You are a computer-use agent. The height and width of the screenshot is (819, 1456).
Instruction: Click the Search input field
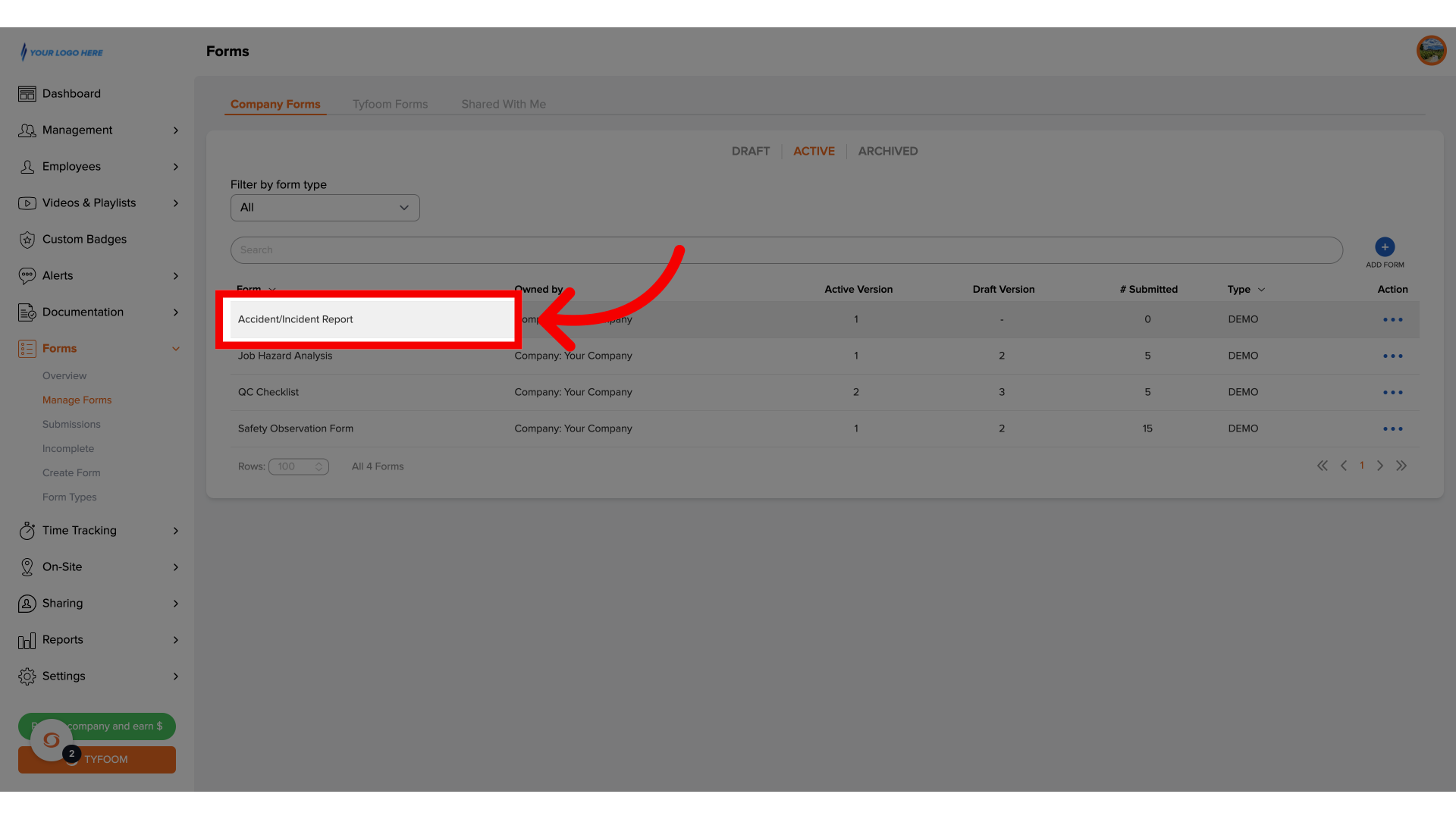click(786, 249)
